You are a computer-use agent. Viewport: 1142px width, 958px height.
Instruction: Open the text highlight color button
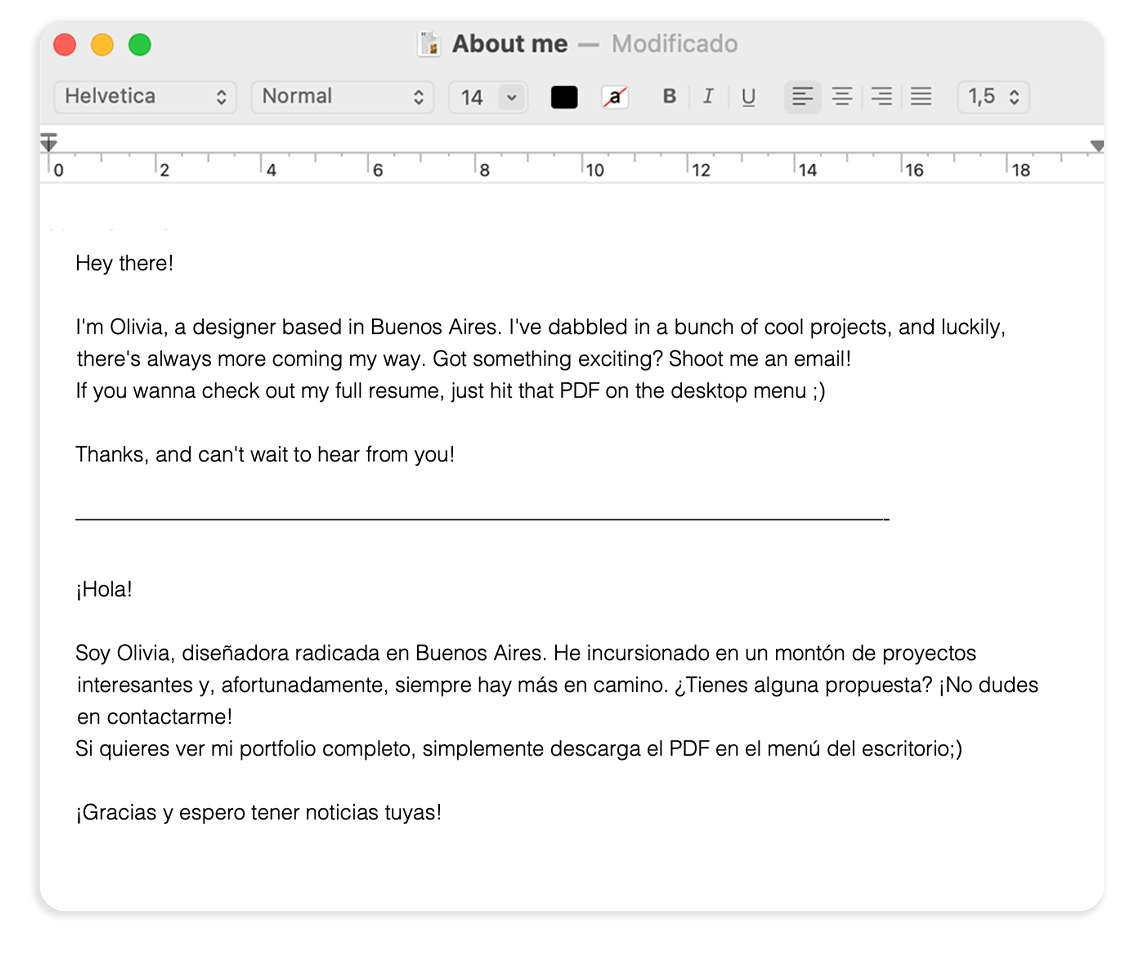click(615, 97)
